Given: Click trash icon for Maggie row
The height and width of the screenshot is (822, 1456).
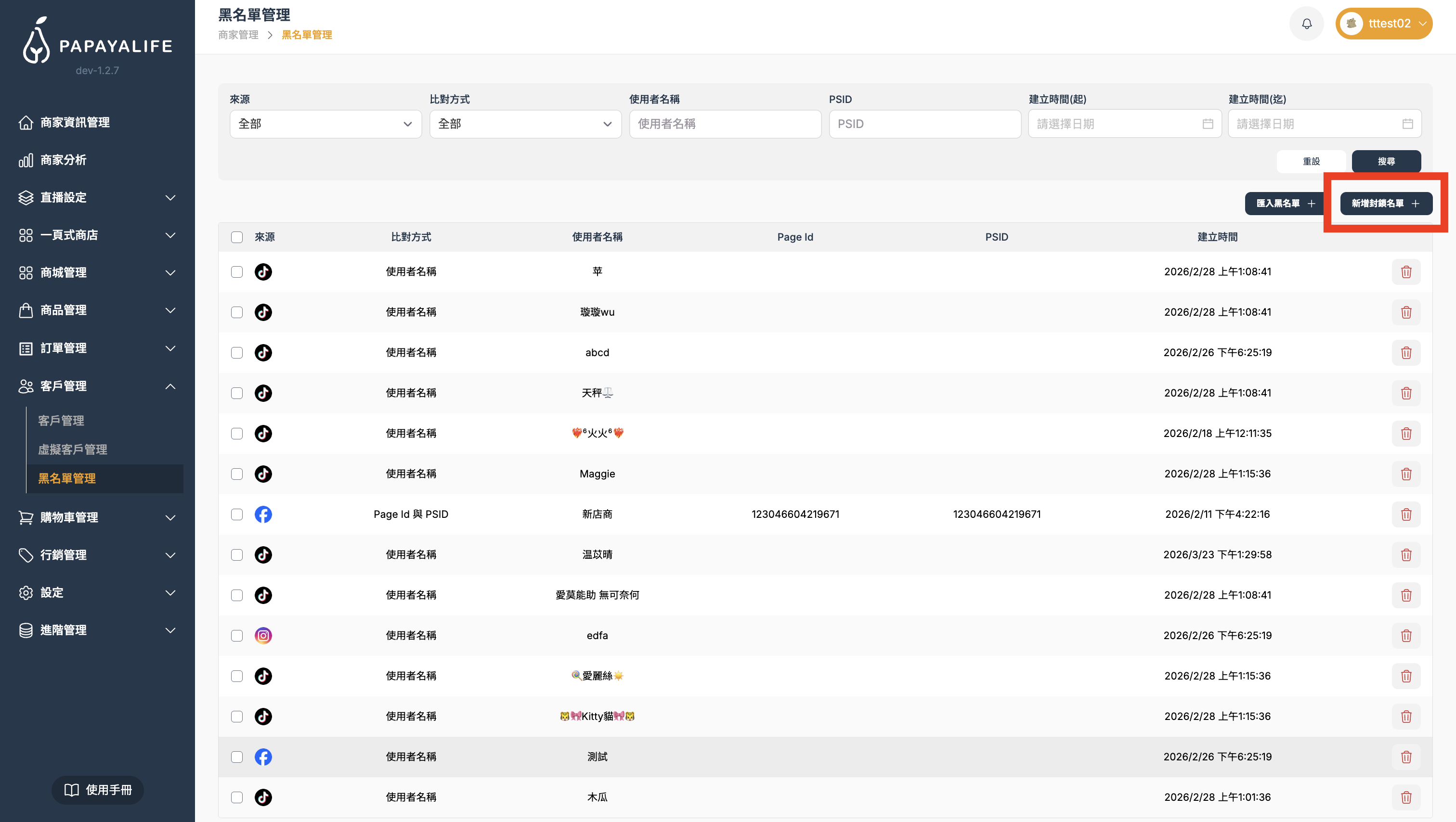Looking at the screenshot, I should point(1406,474).
